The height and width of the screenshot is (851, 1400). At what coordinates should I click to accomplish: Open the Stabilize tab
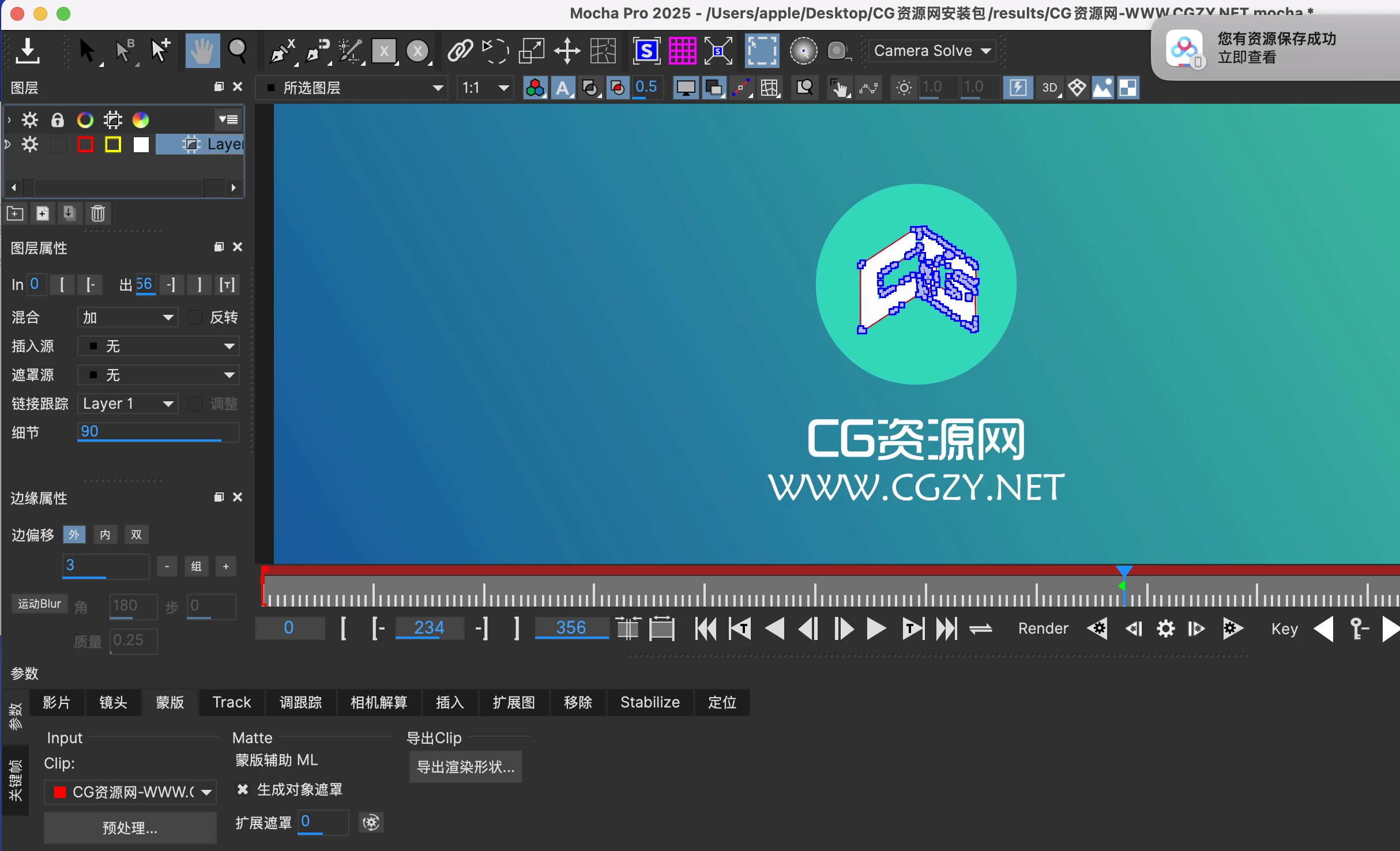pyautogui.click(x=649, y=702)
